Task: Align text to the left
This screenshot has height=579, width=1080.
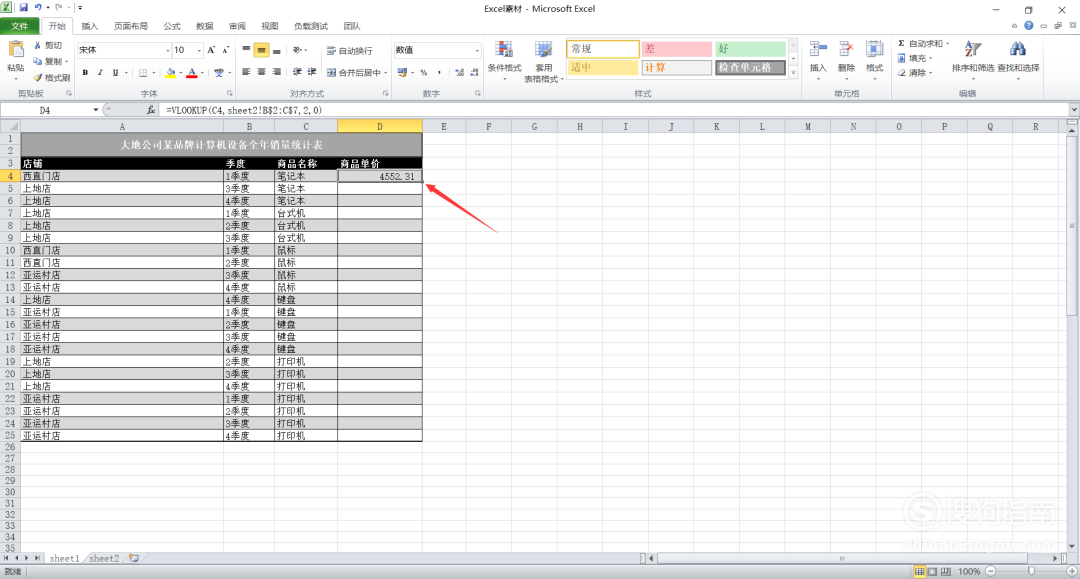Action: pos(246,72)
